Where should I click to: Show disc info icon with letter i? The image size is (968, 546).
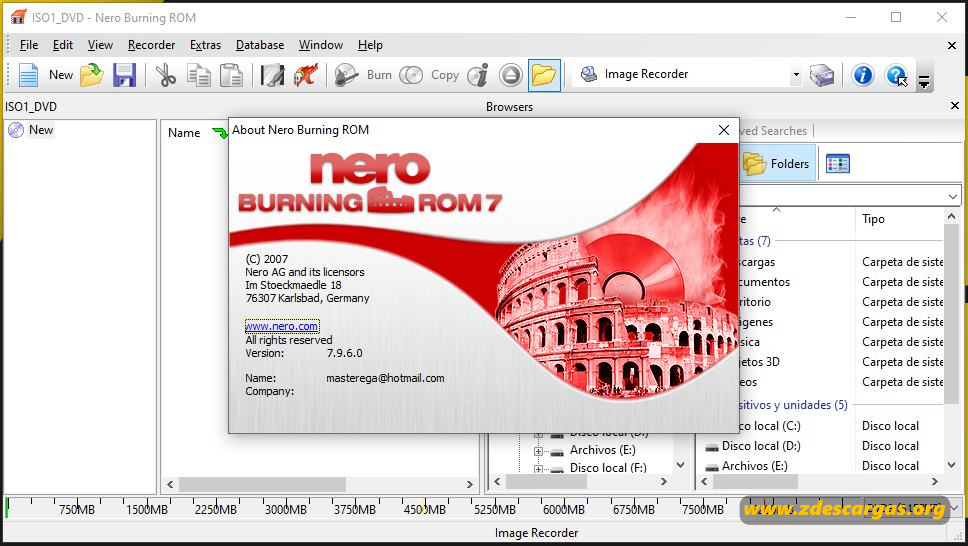pyautogui.click(x=478, y=75)
